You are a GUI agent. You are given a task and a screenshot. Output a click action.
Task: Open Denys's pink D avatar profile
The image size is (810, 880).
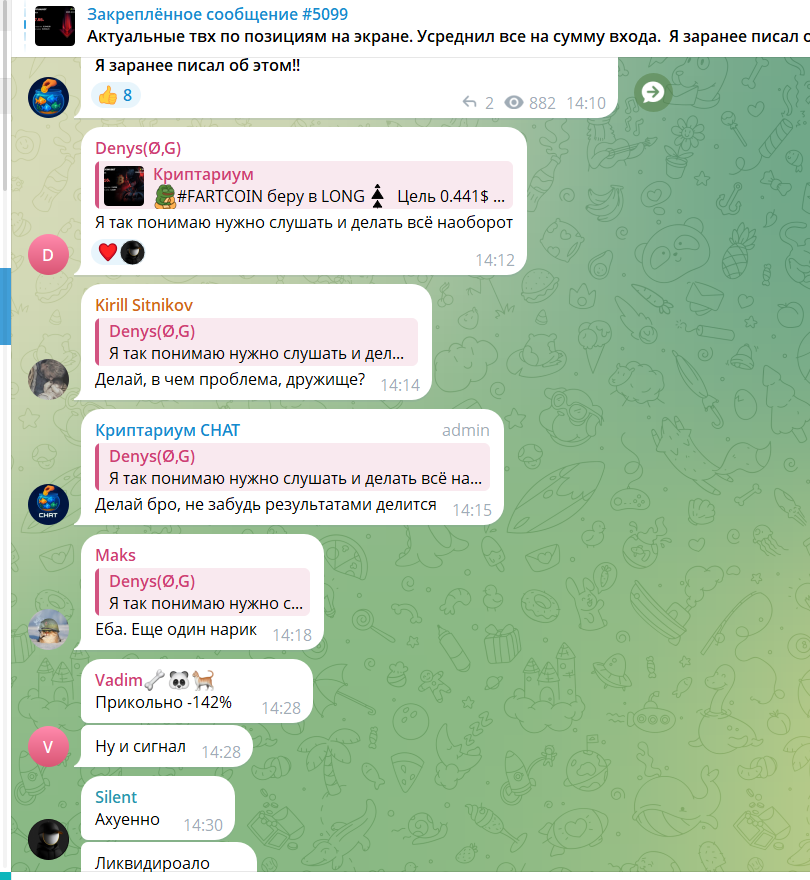point(48,255)
